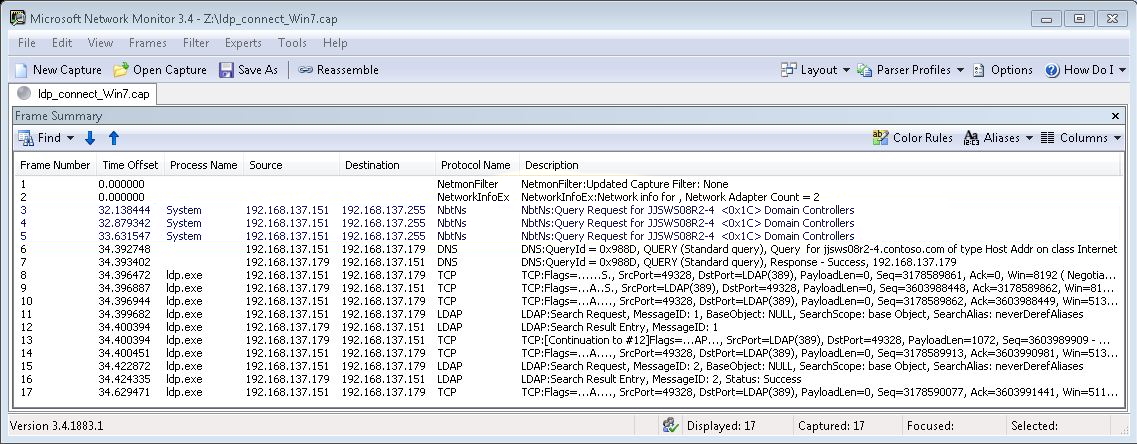Image resolution: width=1137 pixels, height=444 pixels.
Task: Open the Aliases dropdown
Action: point(998,138)
